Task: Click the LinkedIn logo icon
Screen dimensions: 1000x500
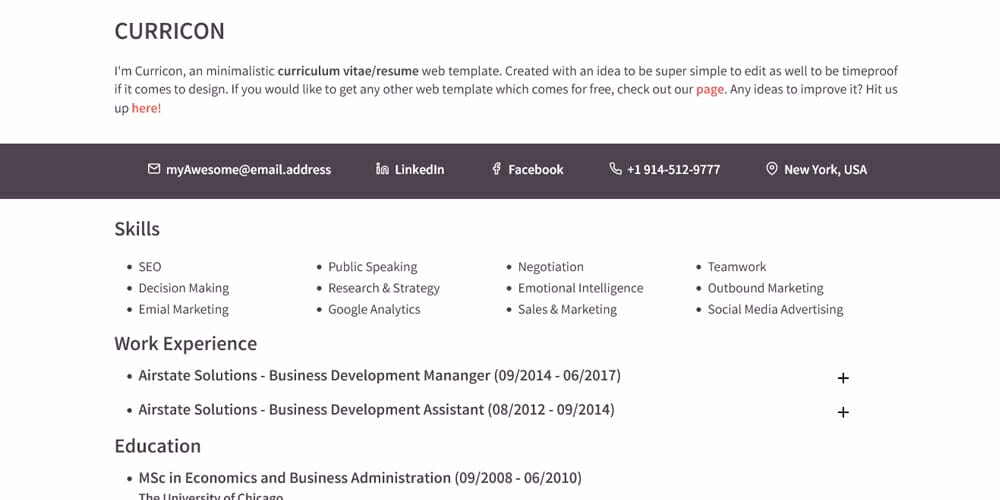Action: (382, 169)
